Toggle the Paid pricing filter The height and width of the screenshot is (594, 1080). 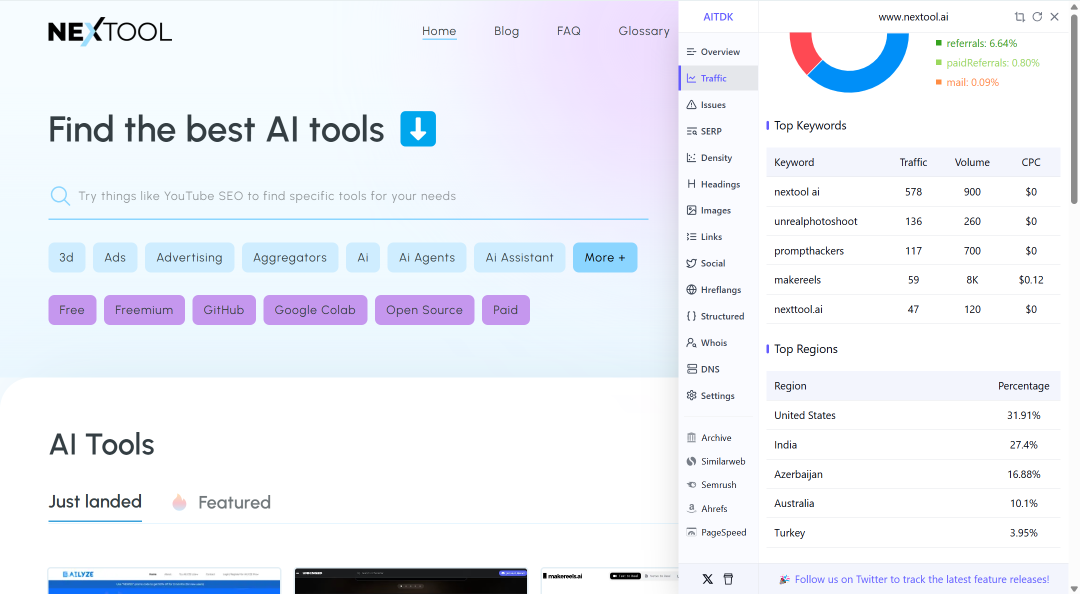point(506,310)
